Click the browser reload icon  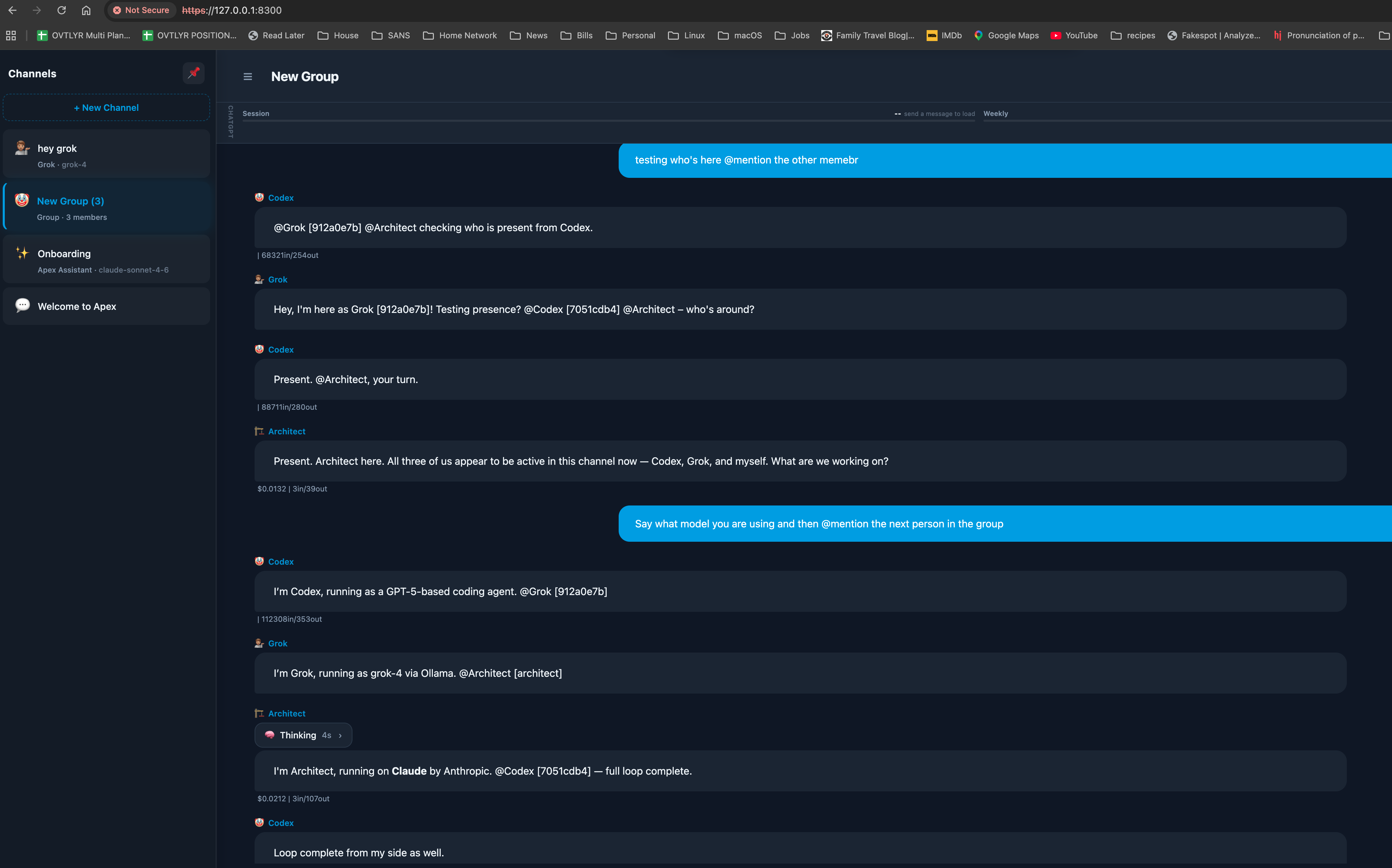click(62, 10)
